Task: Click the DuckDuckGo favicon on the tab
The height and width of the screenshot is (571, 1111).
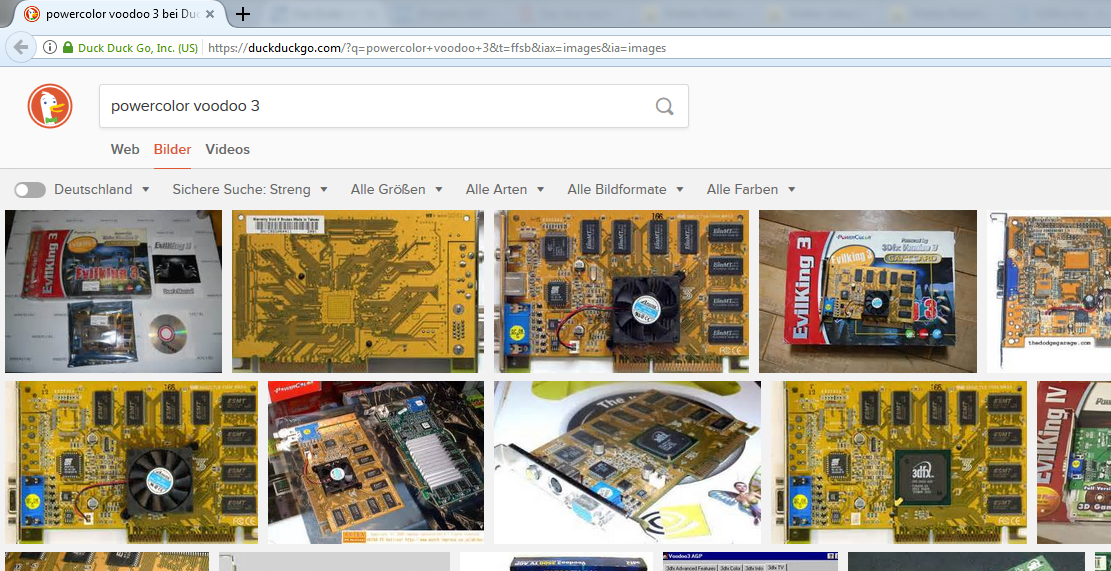Action: [32, 14]
